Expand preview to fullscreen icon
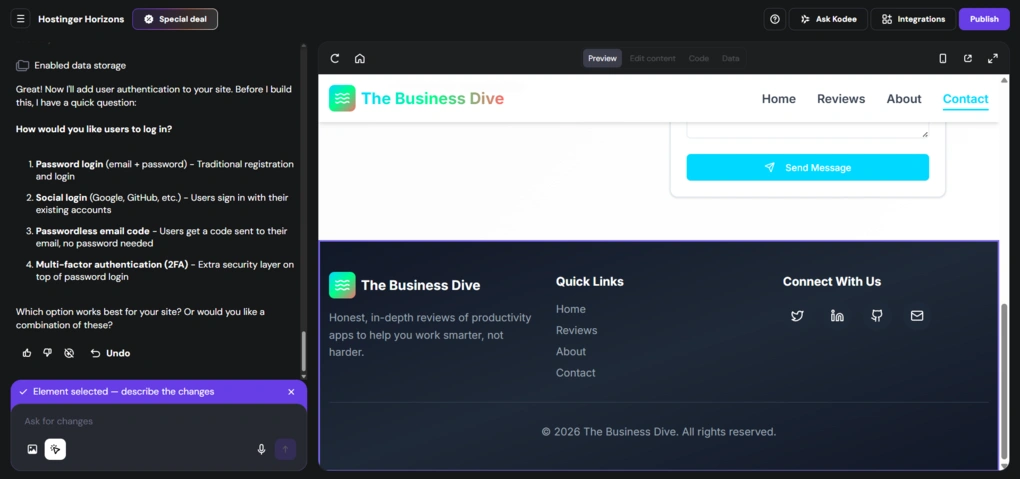 pyautogui.click(x=993, y=59)
